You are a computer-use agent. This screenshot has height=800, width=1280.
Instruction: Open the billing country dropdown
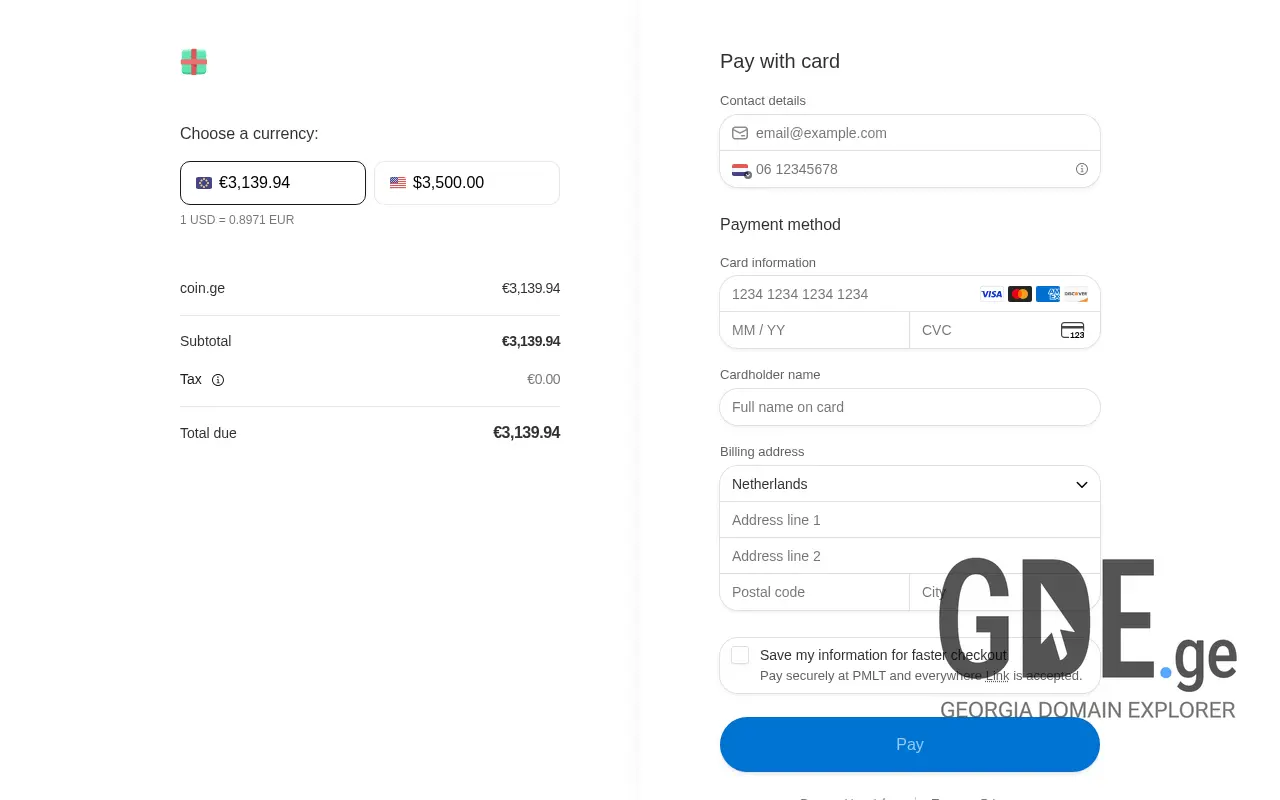coord(910,484)
